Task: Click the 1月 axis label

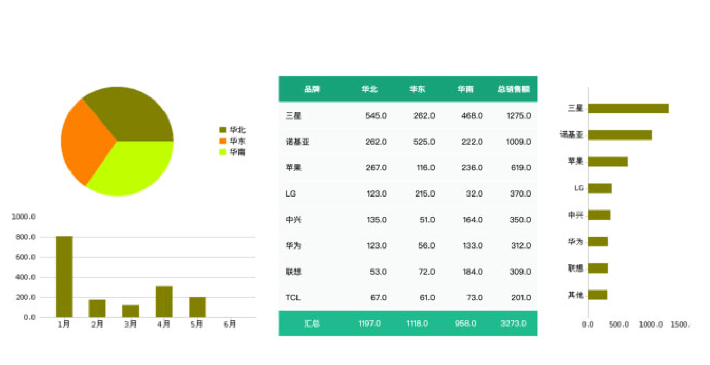Action: point(64,324)
